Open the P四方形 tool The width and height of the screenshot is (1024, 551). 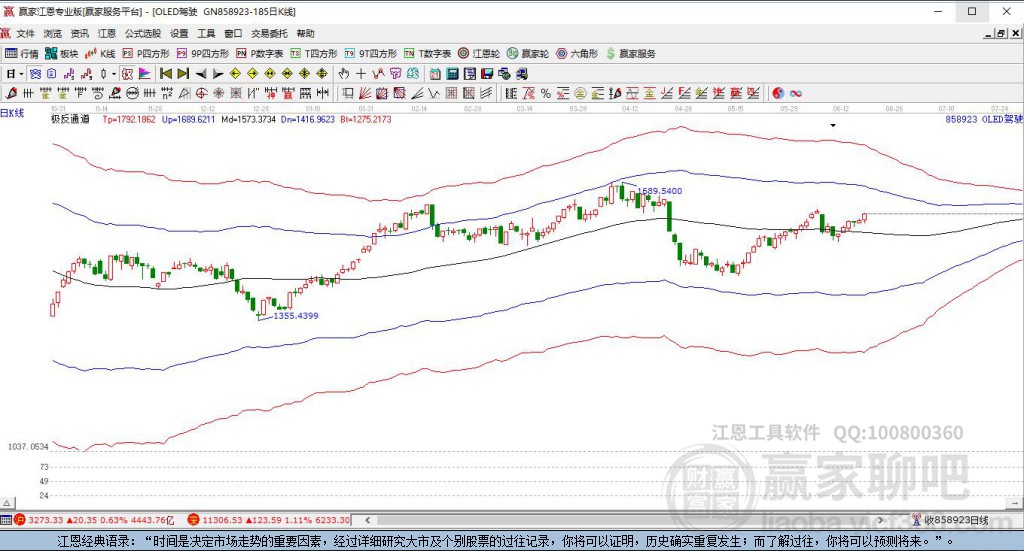(146, 54)
